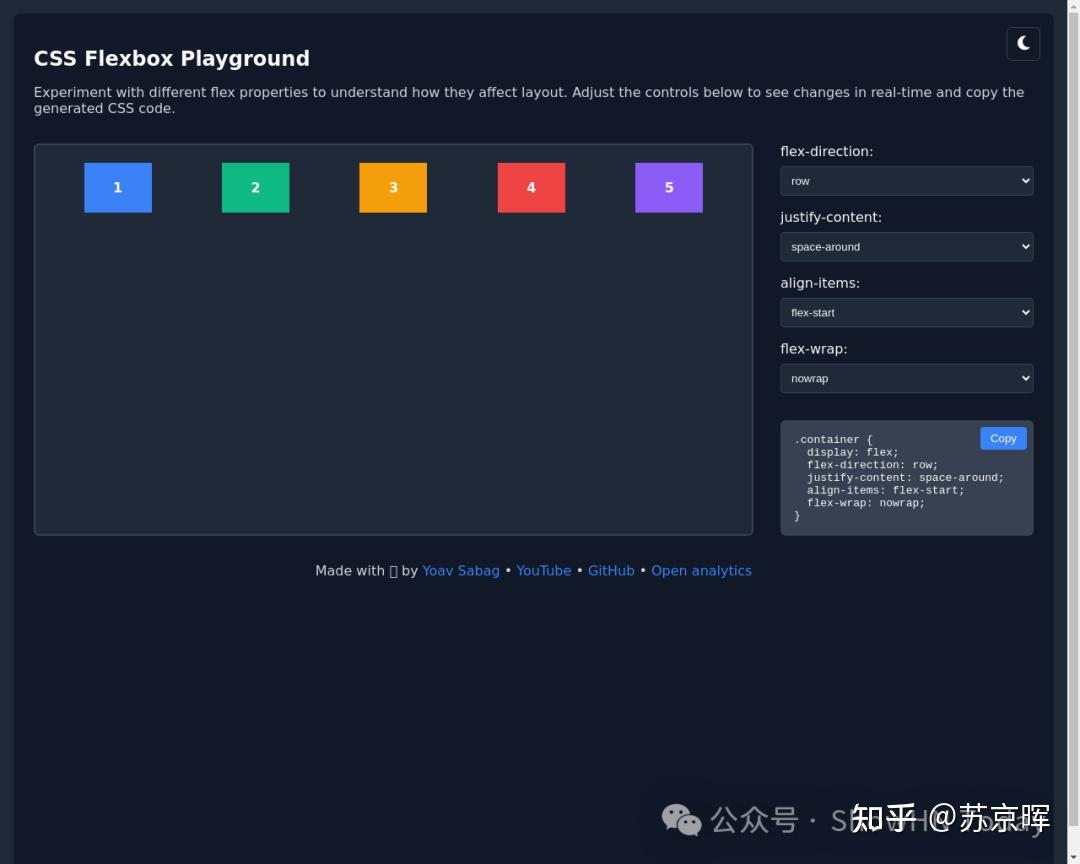The height and width of the screenshot is (864, 1080).
Task: Visit the YouTube channel link
Action: coord(543,570)
